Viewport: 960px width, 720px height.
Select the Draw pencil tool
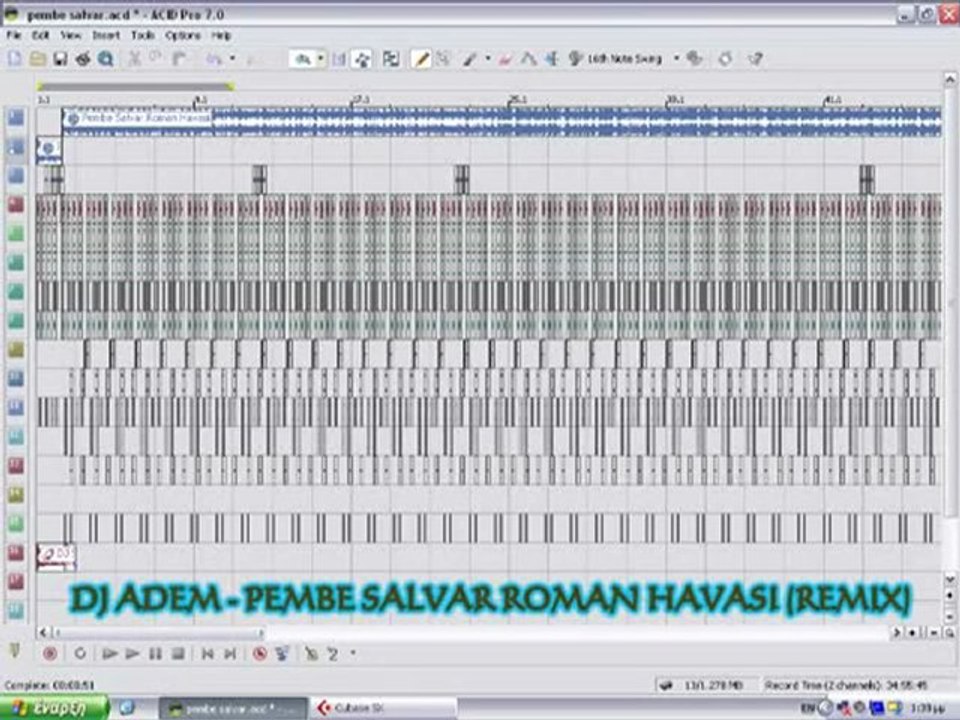(421, 59)
